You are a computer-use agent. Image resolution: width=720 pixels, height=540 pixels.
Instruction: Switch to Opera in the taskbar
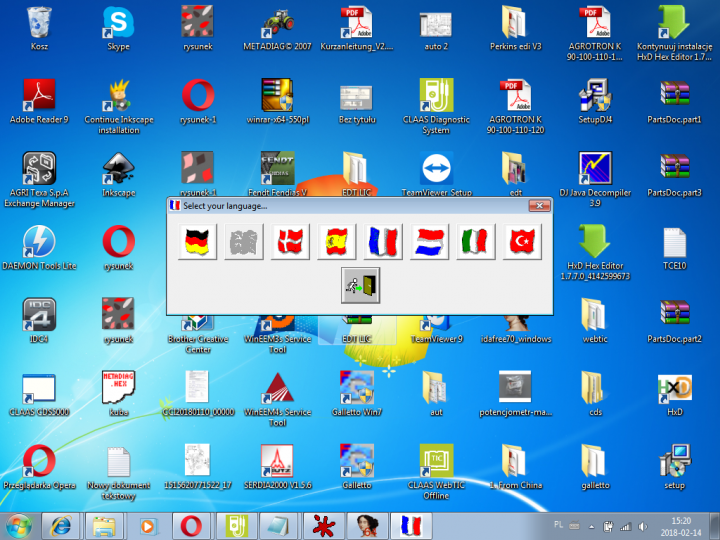(x=190, y=524)
